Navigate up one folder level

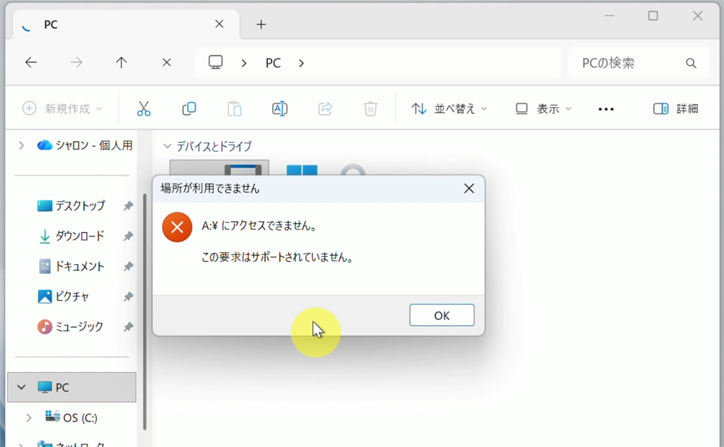click(x=121, y=62)
